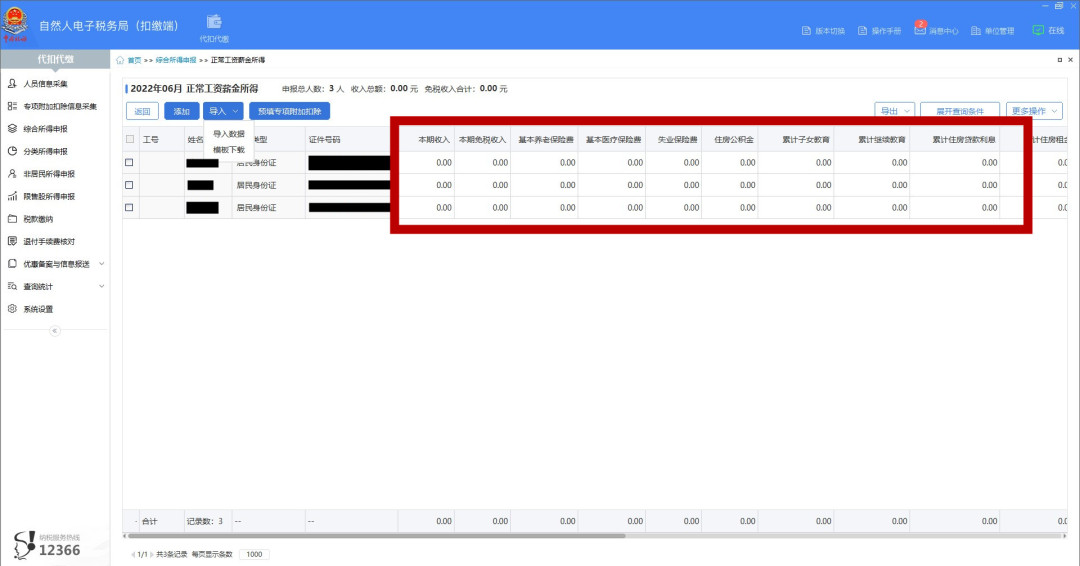Open 单位管理 unit management
This screenshot has height=566, width=1080.
pyautogui.click(x=977, y=31)
